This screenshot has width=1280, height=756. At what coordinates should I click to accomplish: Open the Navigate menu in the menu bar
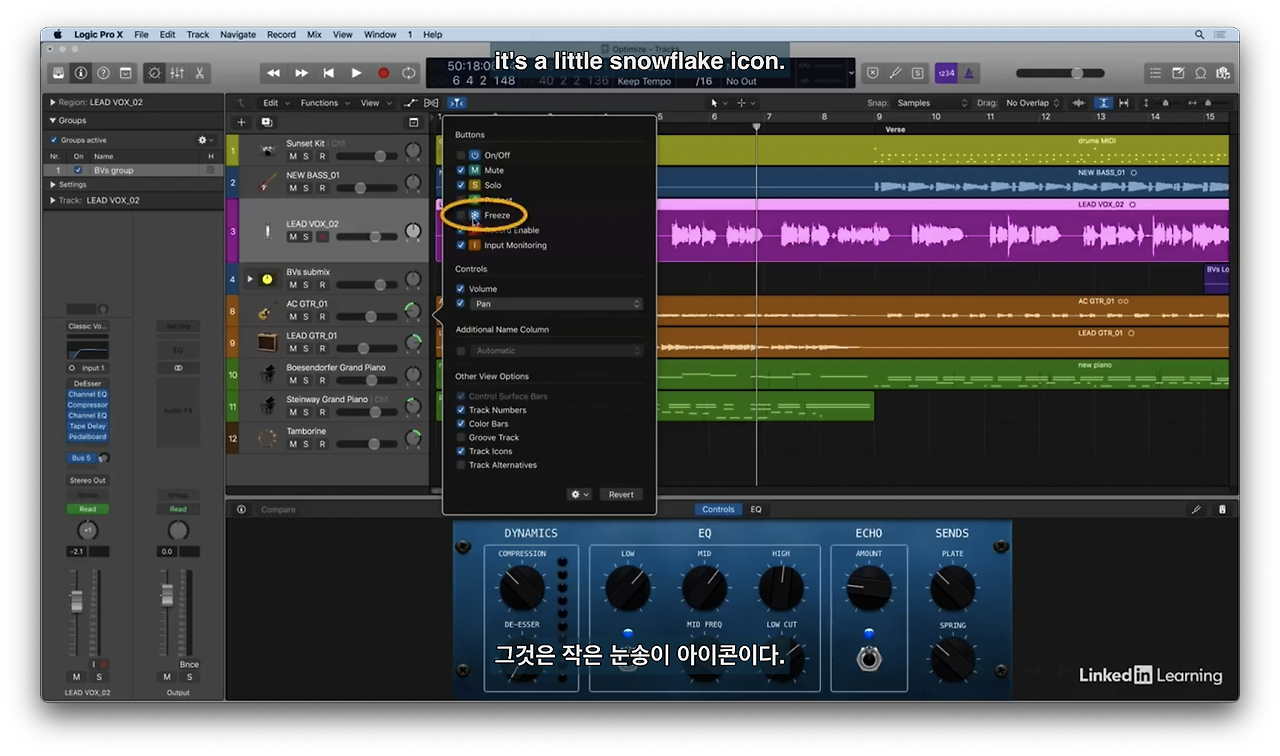[x=238, y=34]
